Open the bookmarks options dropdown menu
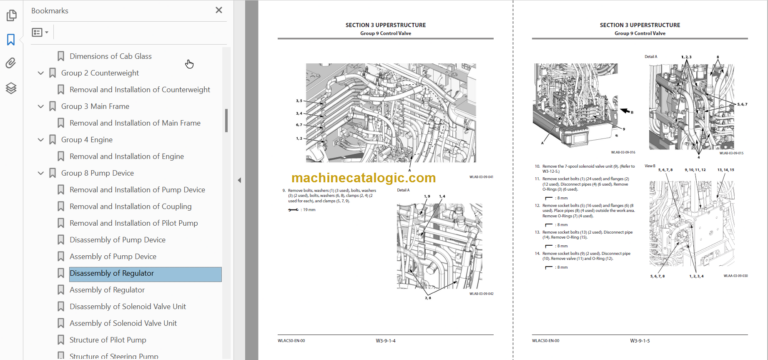The width and height of the screenshot is (768, 360). coord(40,33)
